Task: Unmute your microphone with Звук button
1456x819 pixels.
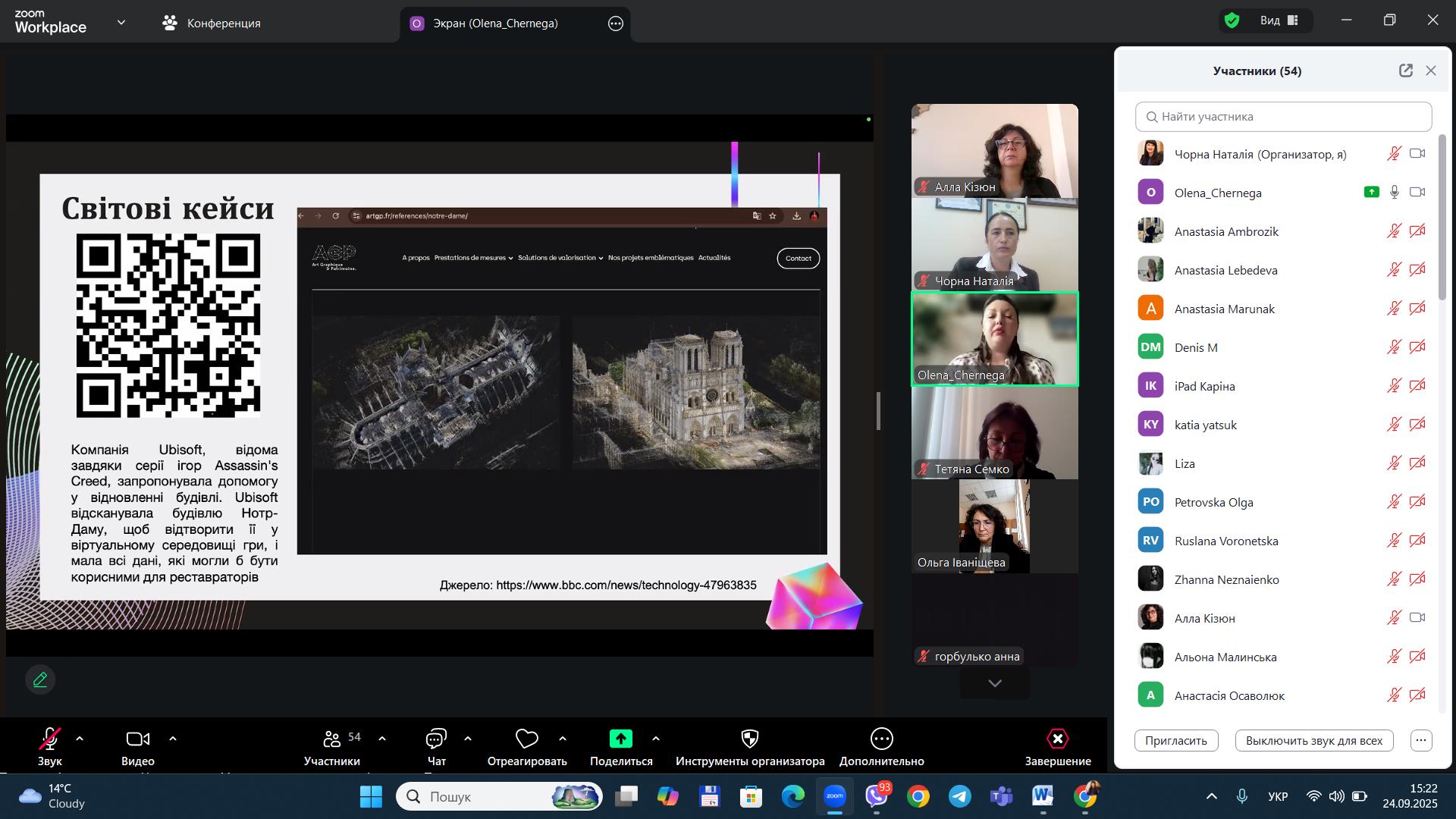Action: tap(50, 739)
